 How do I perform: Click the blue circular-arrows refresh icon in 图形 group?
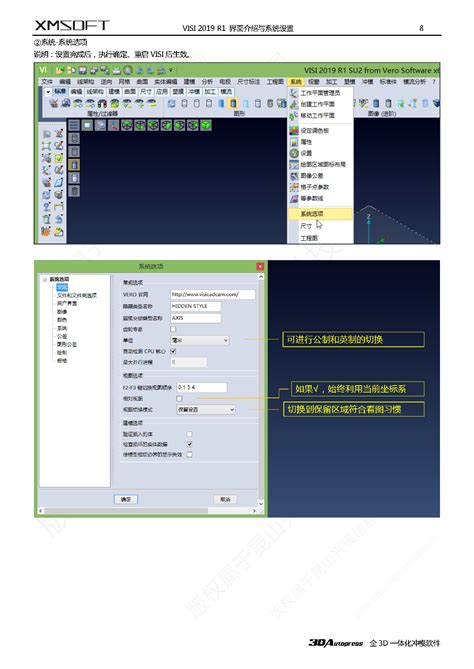(x=172, y=104)
